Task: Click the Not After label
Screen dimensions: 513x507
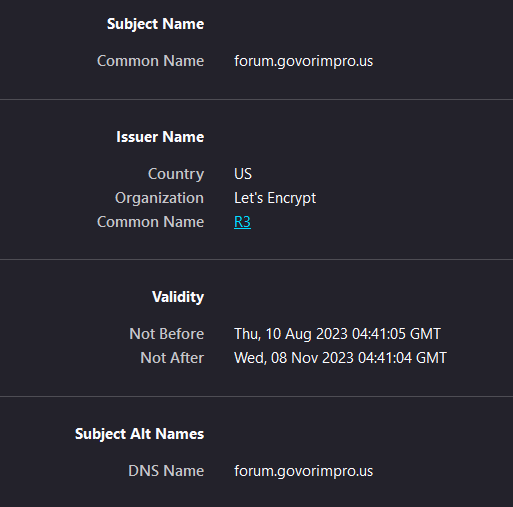Action: tap(172, 358)
